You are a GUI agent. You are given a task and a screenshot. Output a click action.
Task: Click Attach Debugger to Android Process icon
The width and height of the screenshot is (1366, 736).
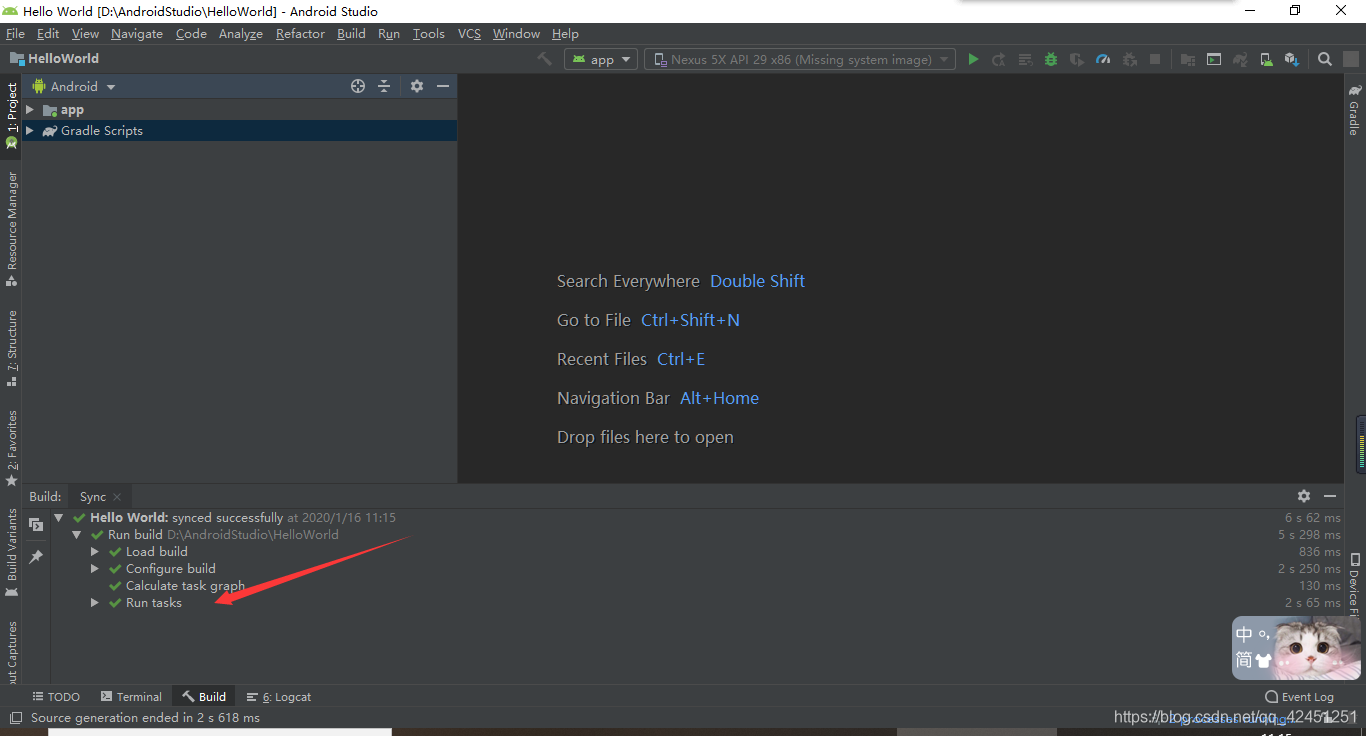coord(1129,59)
